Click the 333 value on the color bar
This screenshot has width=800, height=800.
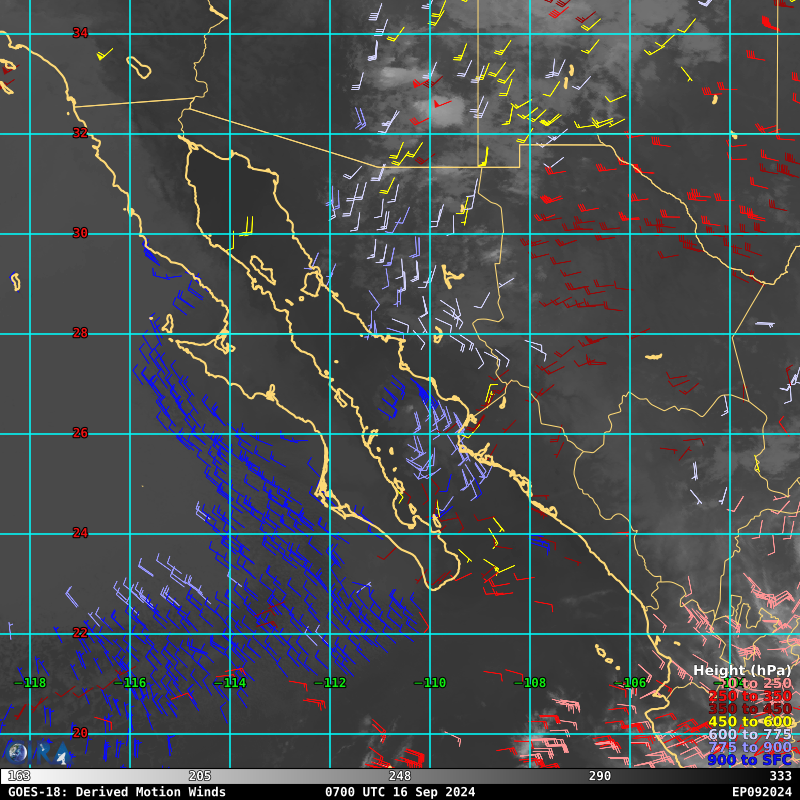[x=781, y=776]
